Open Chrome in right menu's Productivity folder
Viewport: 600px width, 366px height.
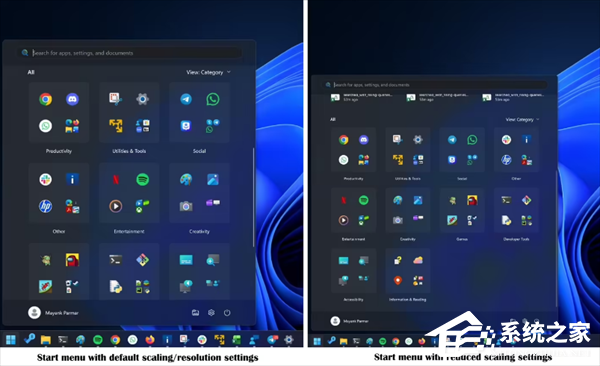coord(344,140)
